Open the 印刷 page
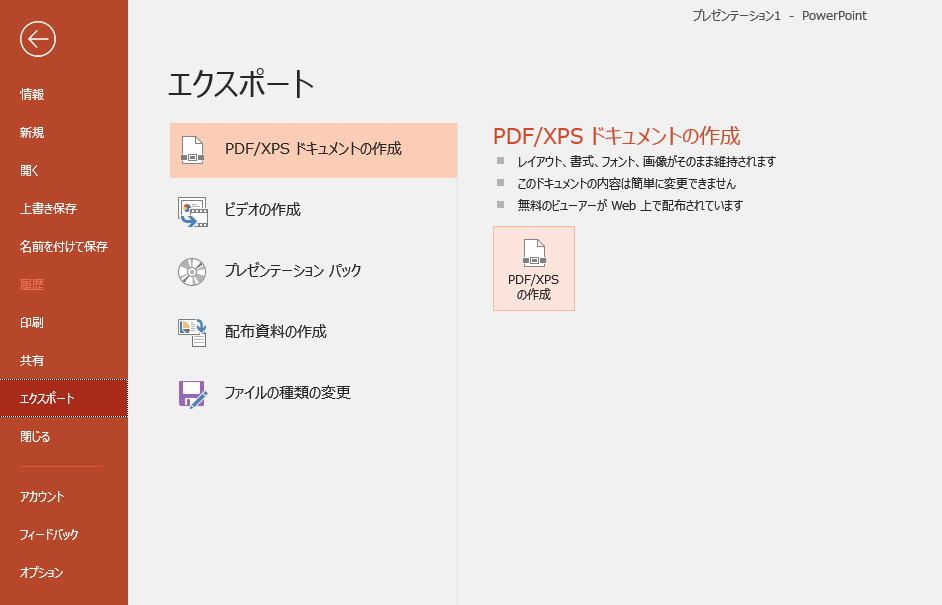 coord(32,323)
